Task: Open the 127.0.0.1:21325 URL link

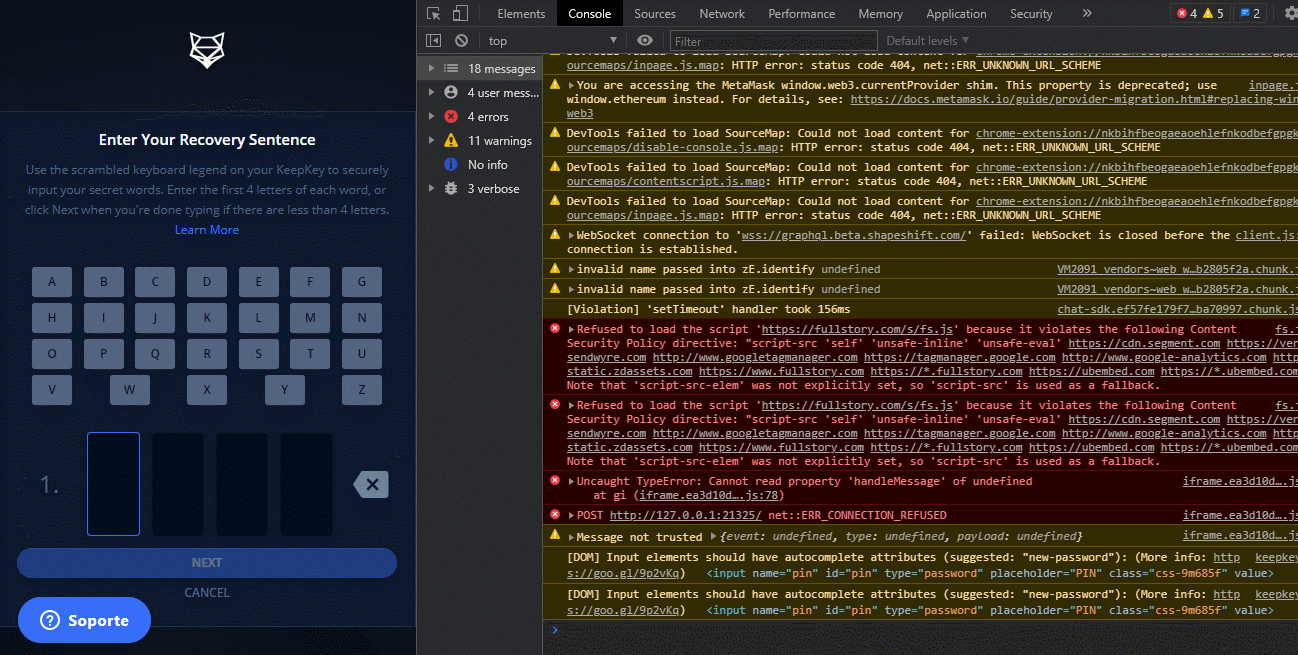Action: coord(685,515)
